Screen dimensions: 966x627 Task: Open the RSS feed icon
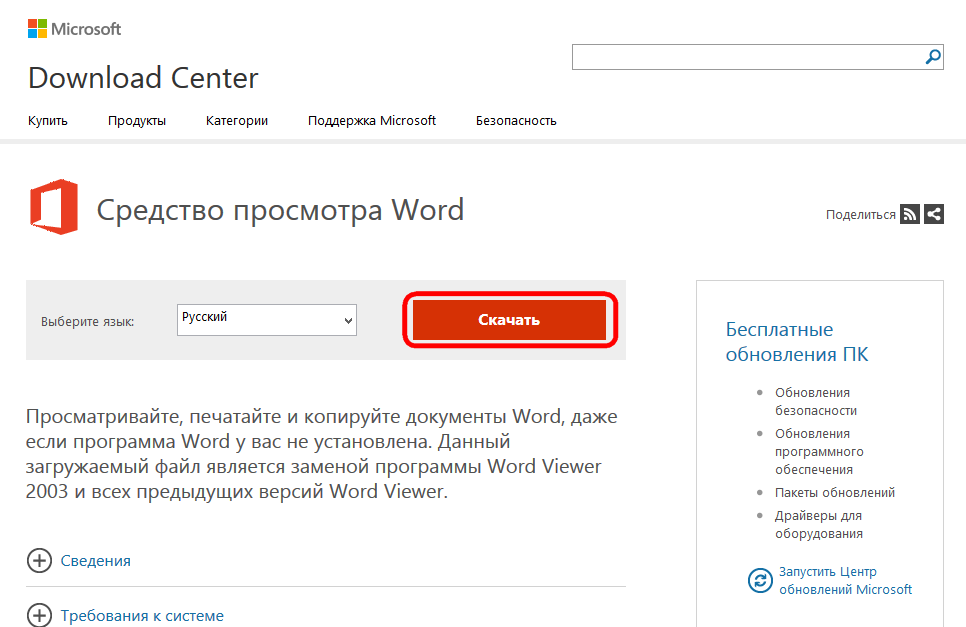coord(909,213)
